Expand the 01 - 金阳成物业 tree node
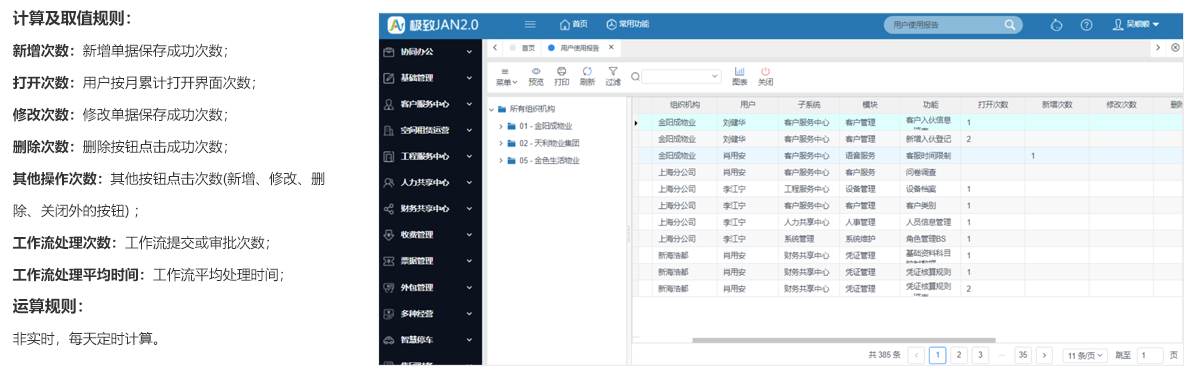This screenshot has width=1200, height=380. pyautogui.click(x=500, y=126)
